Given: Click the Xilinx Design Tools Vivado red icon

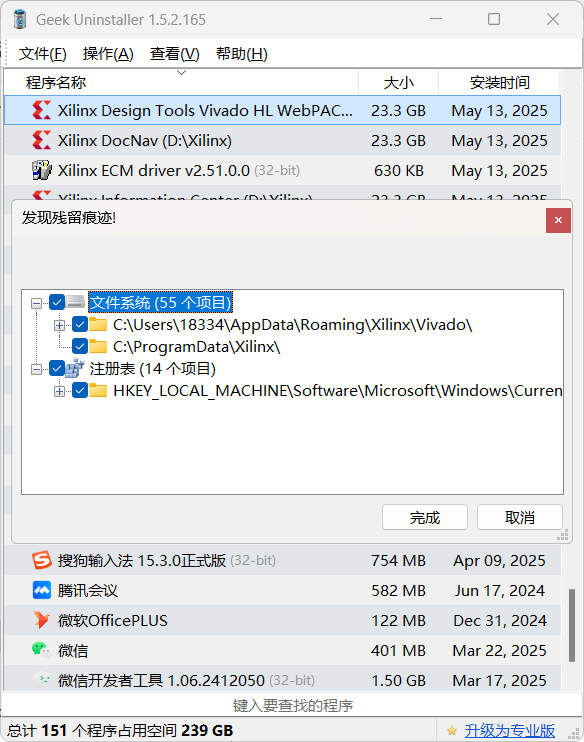Looking at the screenshot, I should [x=42, y=110].
